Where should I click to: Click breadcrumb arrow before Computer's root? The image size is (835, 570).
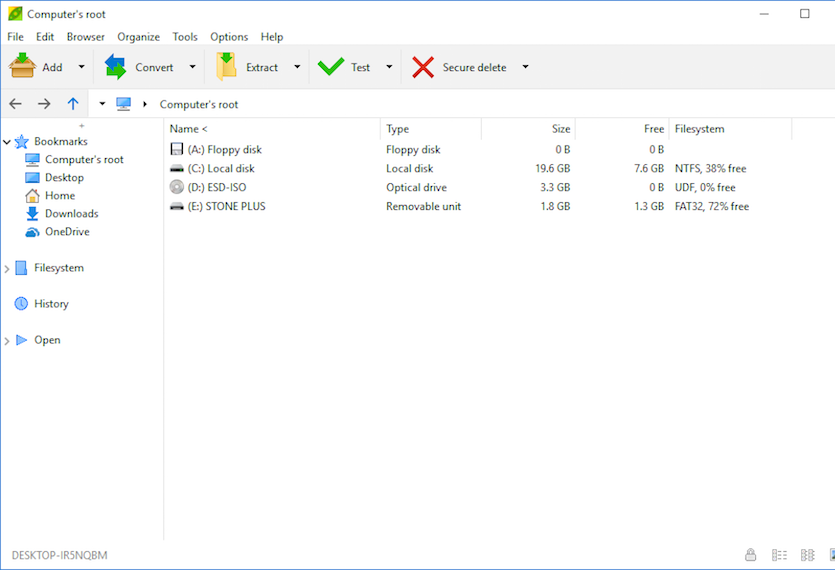coord(145,104)
